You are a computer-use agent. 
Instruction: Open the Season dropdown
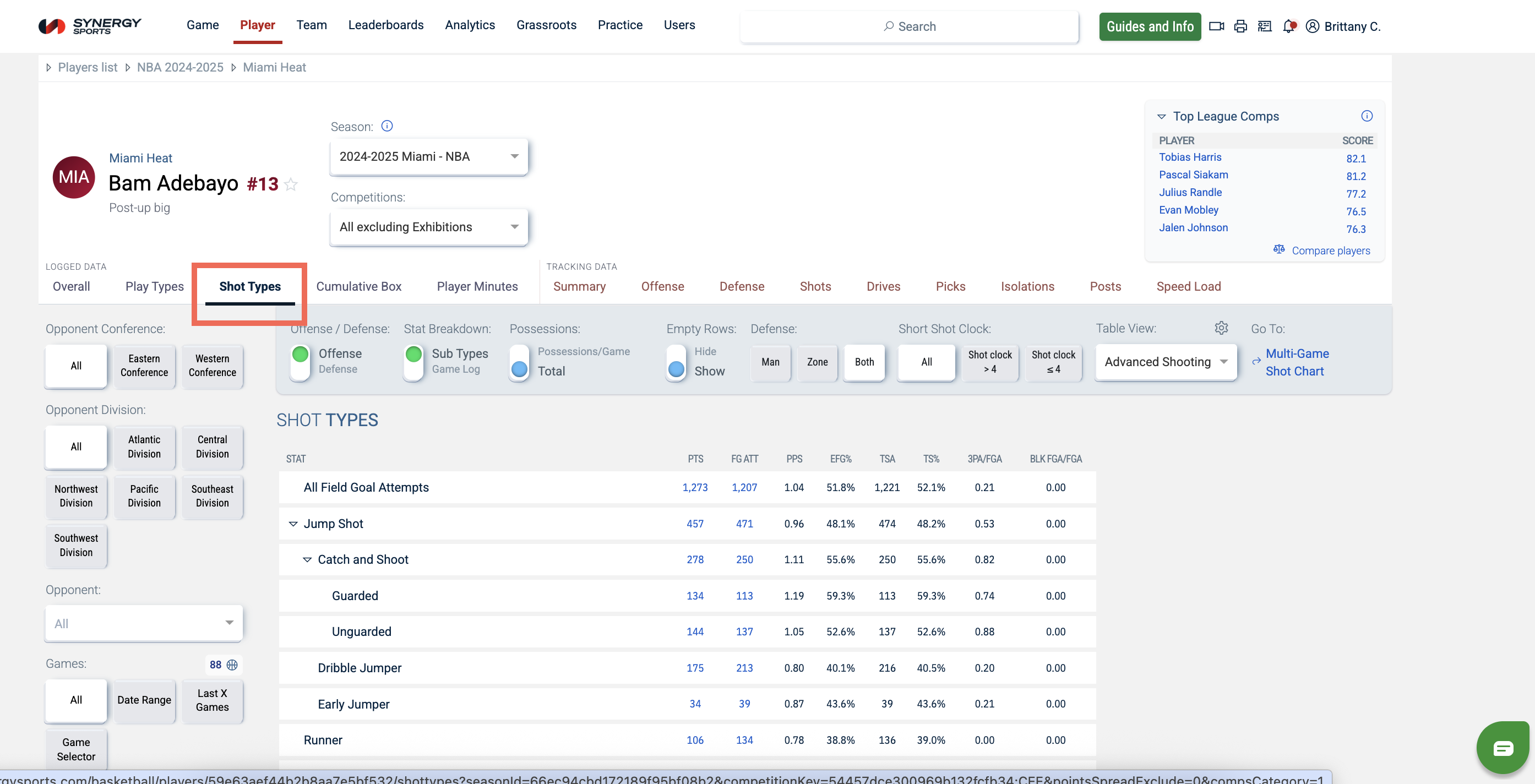click(x=428, y=157)
